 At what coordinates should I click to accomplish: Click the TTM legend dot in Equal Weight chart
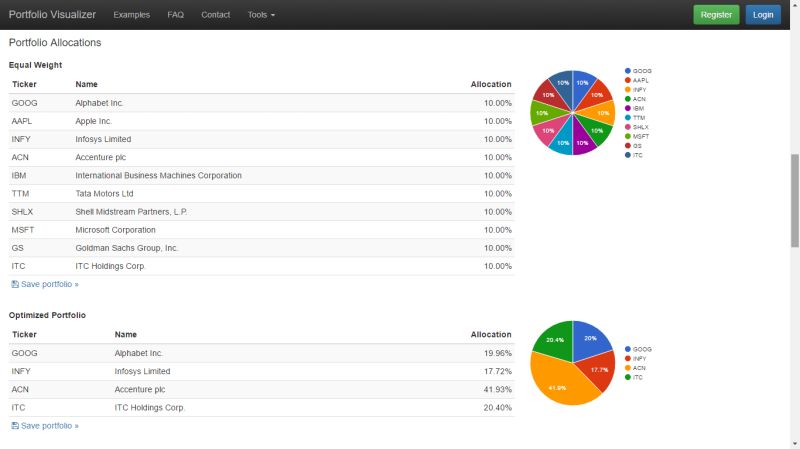click(628, 117)
